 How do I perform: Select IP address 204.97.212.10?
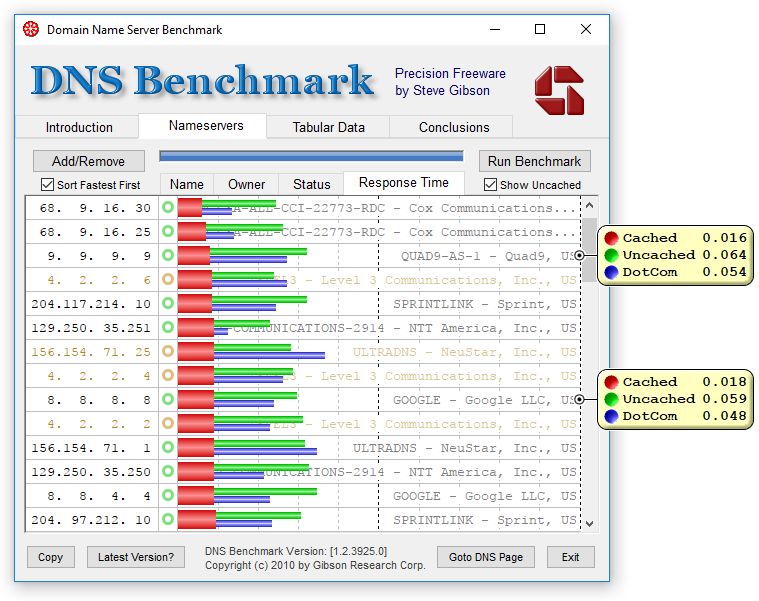[x=91, y=520]
